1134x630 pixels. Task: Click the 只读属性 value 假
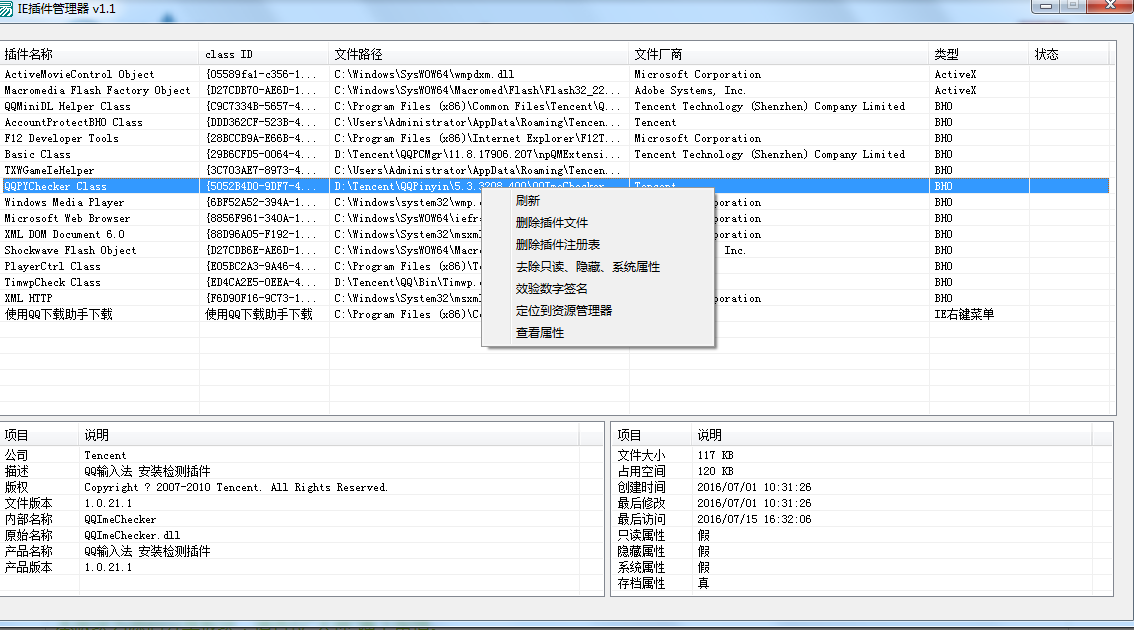tap(703, 535)
